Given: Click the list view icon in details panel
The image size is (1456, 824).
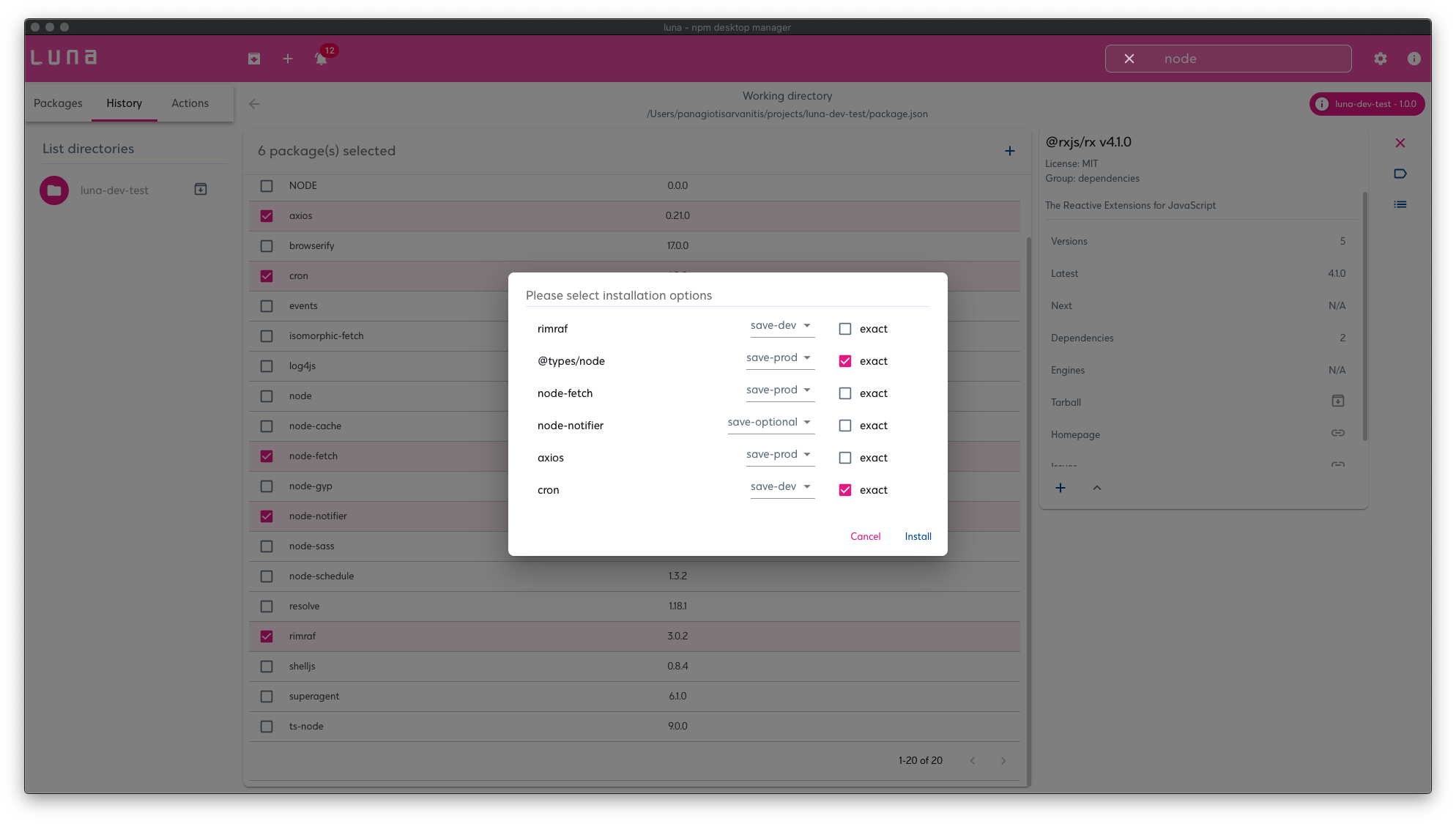Looking at the screenshot, I should coord(1400,204).
